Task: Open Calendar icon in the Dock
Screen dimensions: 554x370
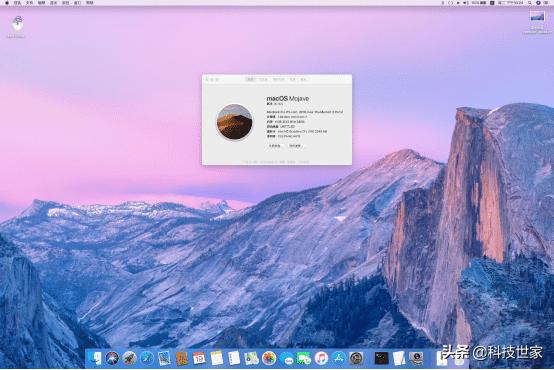Action: click(x=199, y=358)
